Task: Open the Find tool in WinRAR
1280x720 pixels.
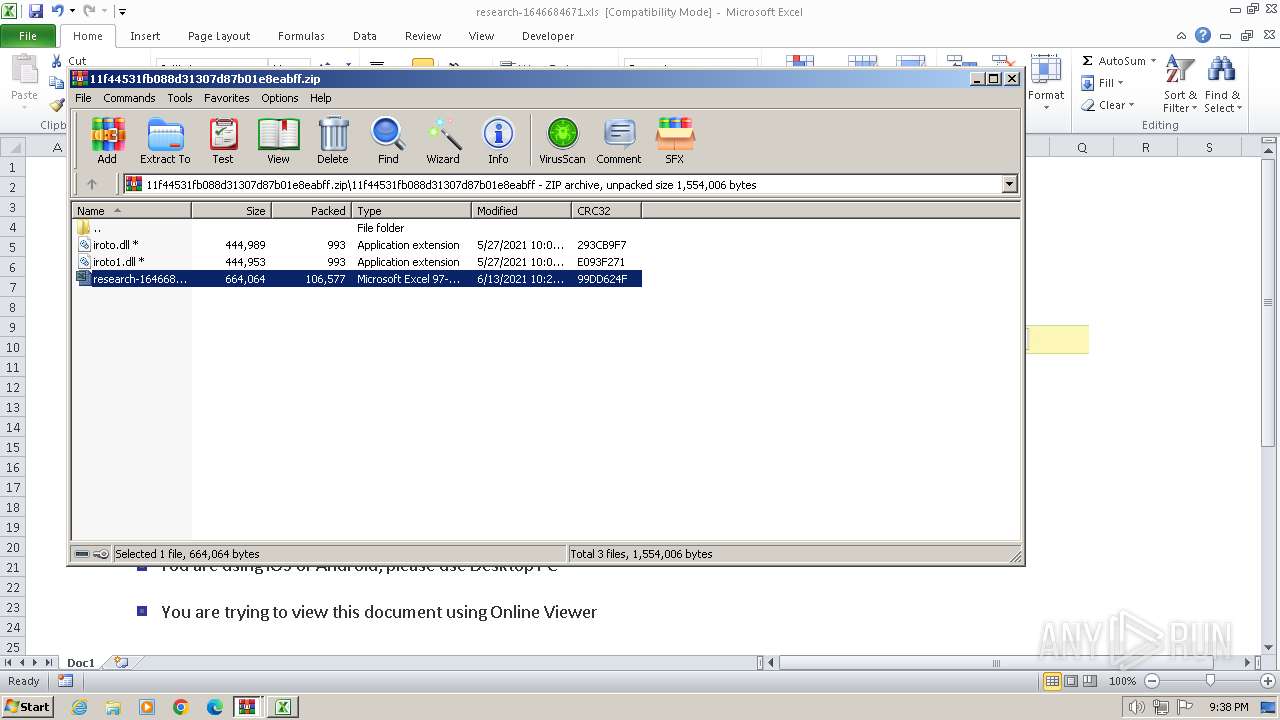Action: click(388, 140)
